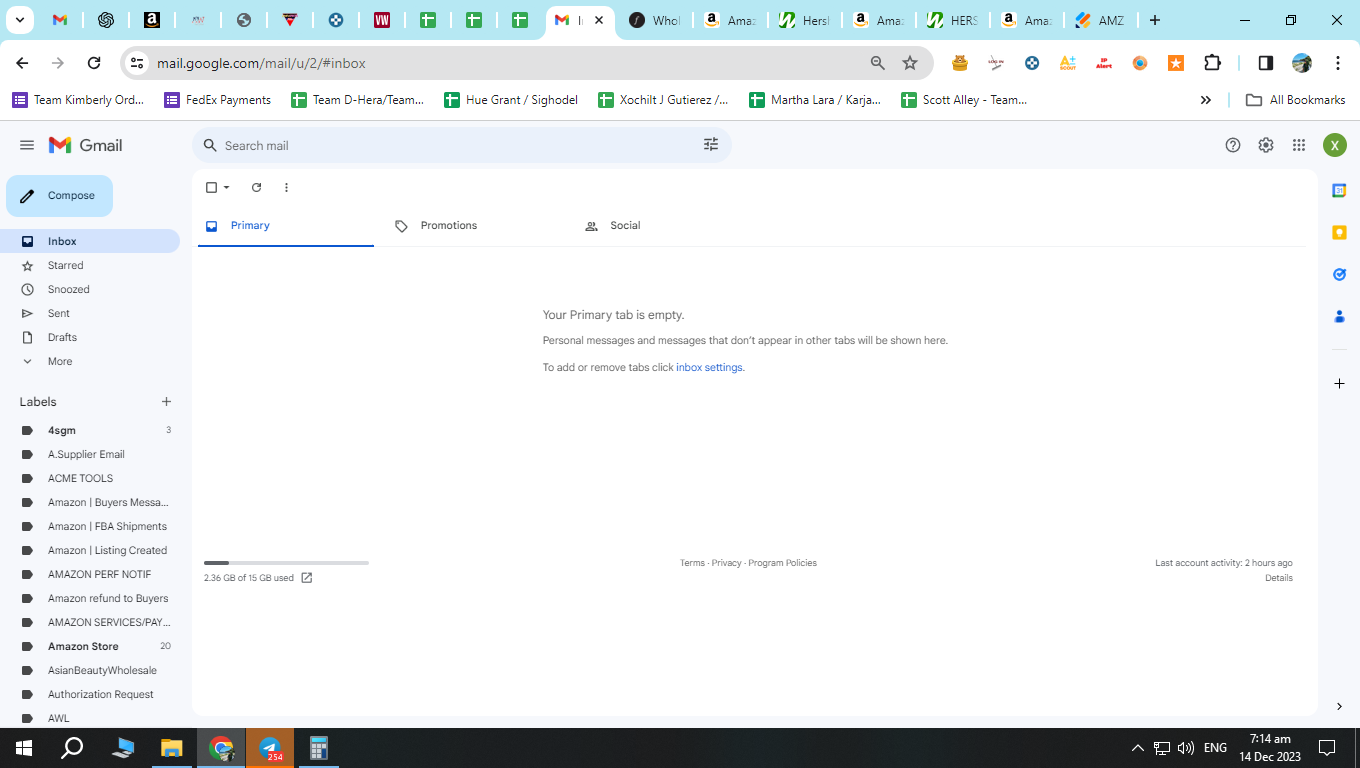Open Gmail Settings gear icon

1266,145
